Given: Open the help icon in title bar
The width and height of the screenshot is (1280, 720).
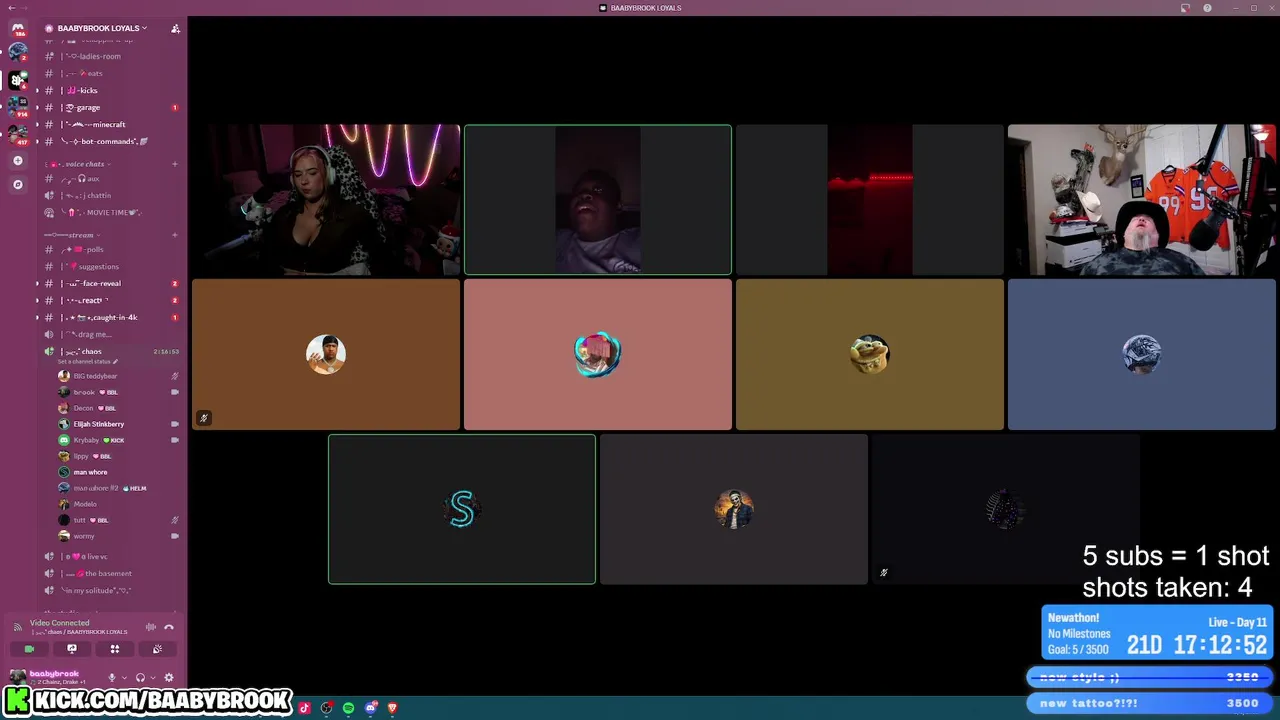Looking at the screenshot, I should [x=1207, y=8].
